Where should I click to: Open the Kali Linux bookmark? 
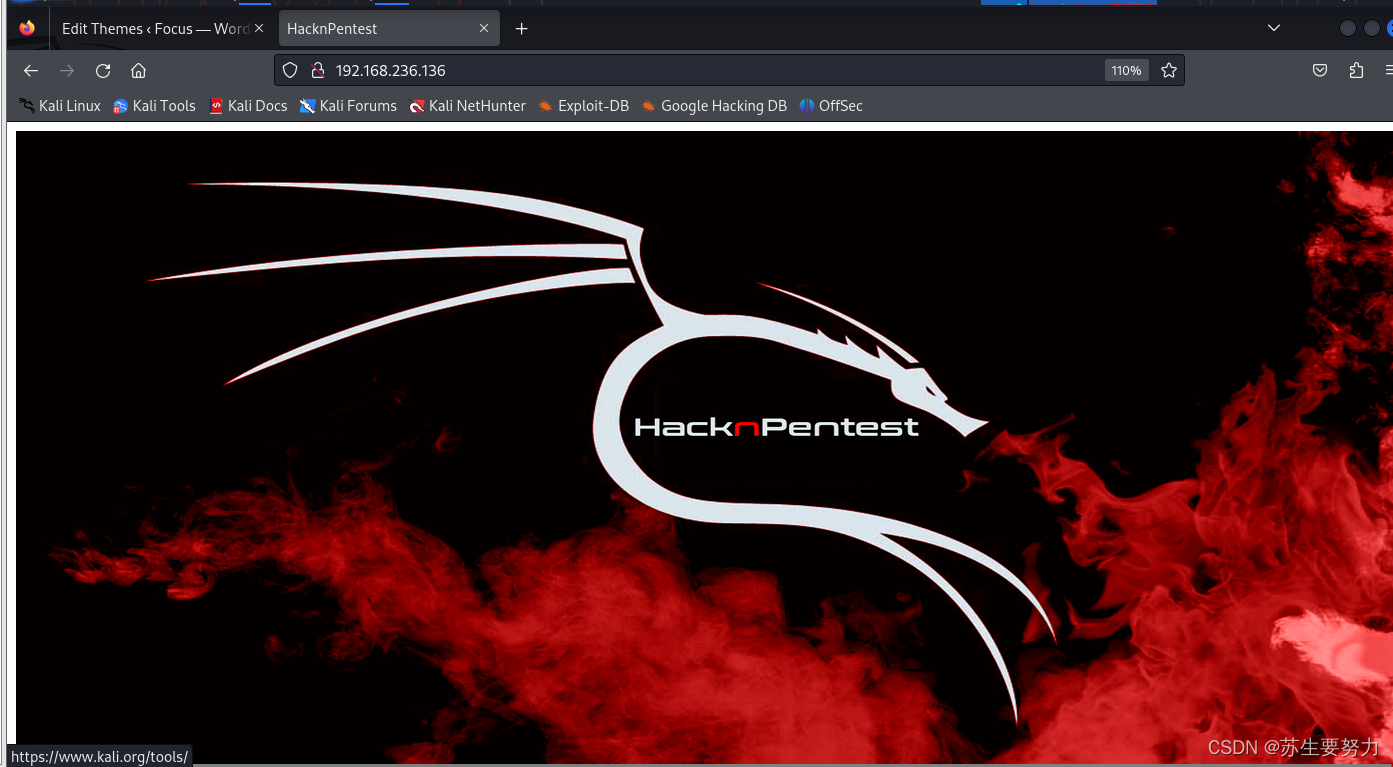(60, 105)
